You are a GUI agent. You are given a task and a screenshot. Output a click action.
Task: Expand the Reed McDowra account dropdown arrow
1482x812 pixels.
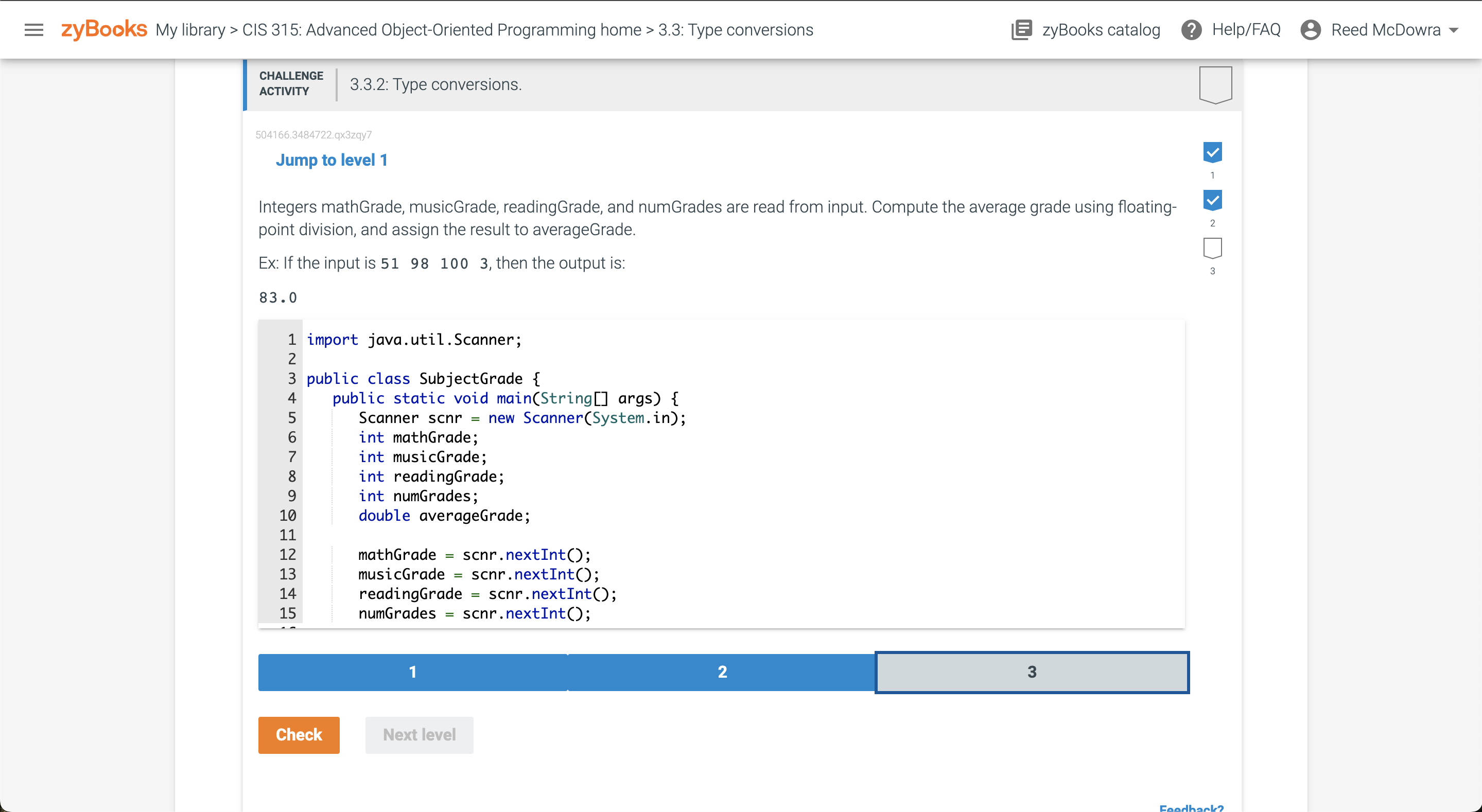pos(1454,30)
